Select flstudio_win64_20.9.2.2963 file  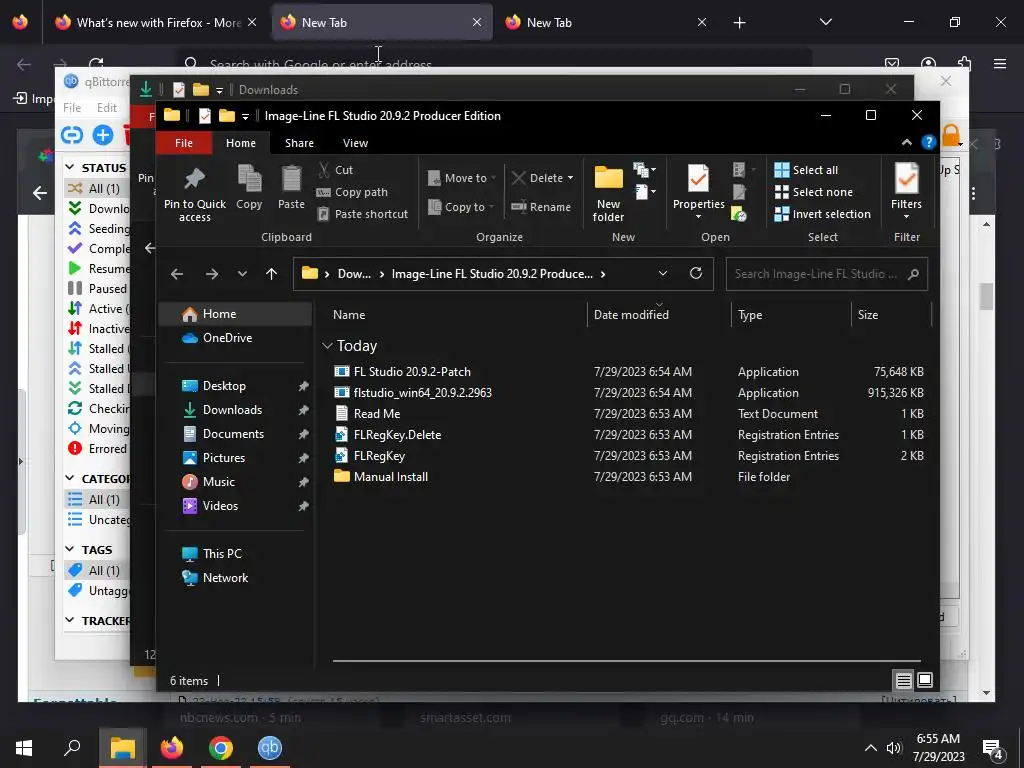coord(422,392)
